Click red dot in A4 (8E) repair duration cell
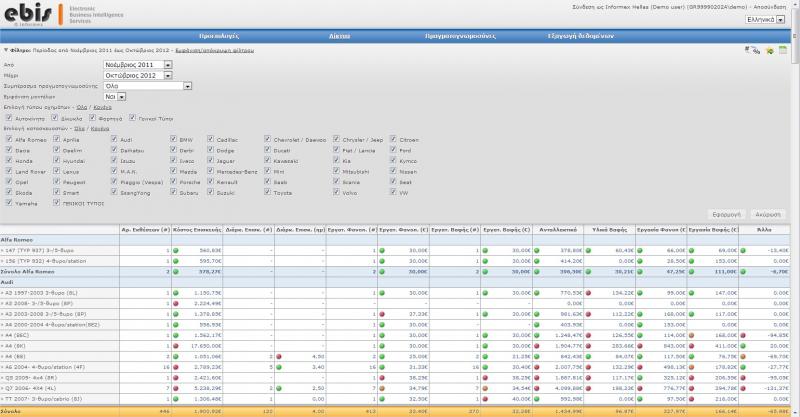Image resolution: width=800 pixels, height=417 pixels. click(279, 357)
